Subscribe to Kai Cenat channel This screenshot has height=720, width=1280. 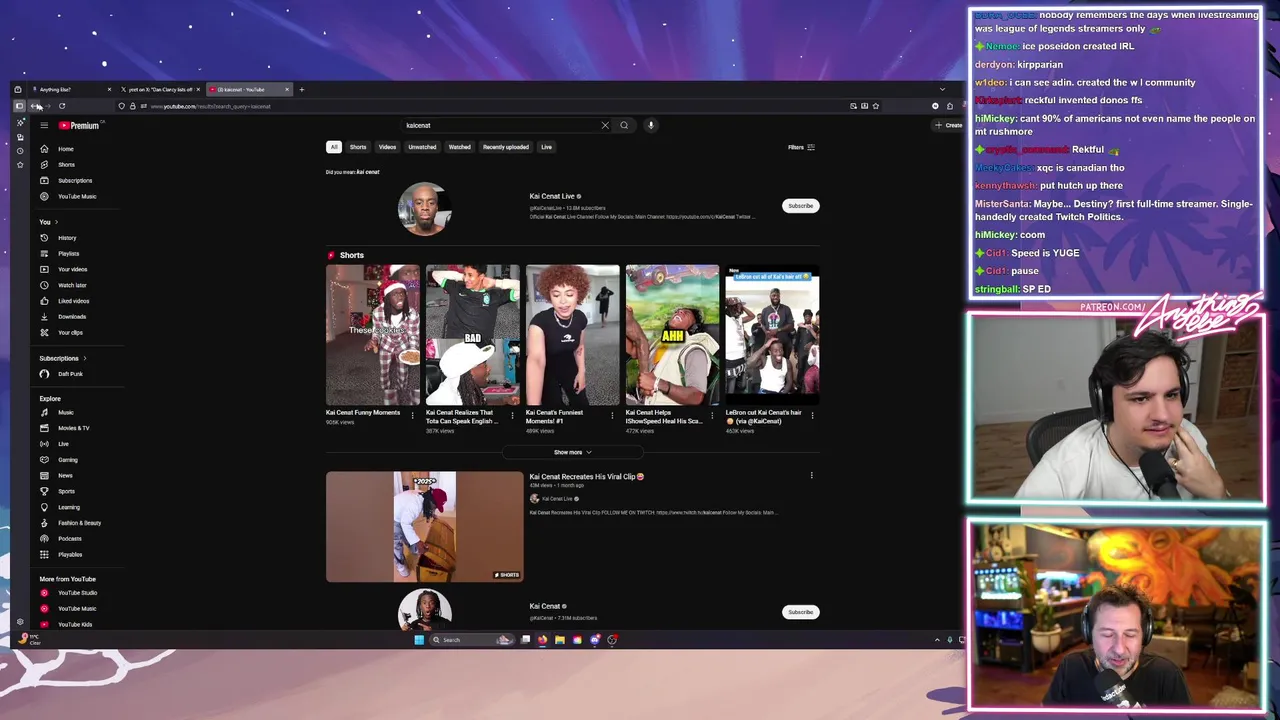[800, 612]
